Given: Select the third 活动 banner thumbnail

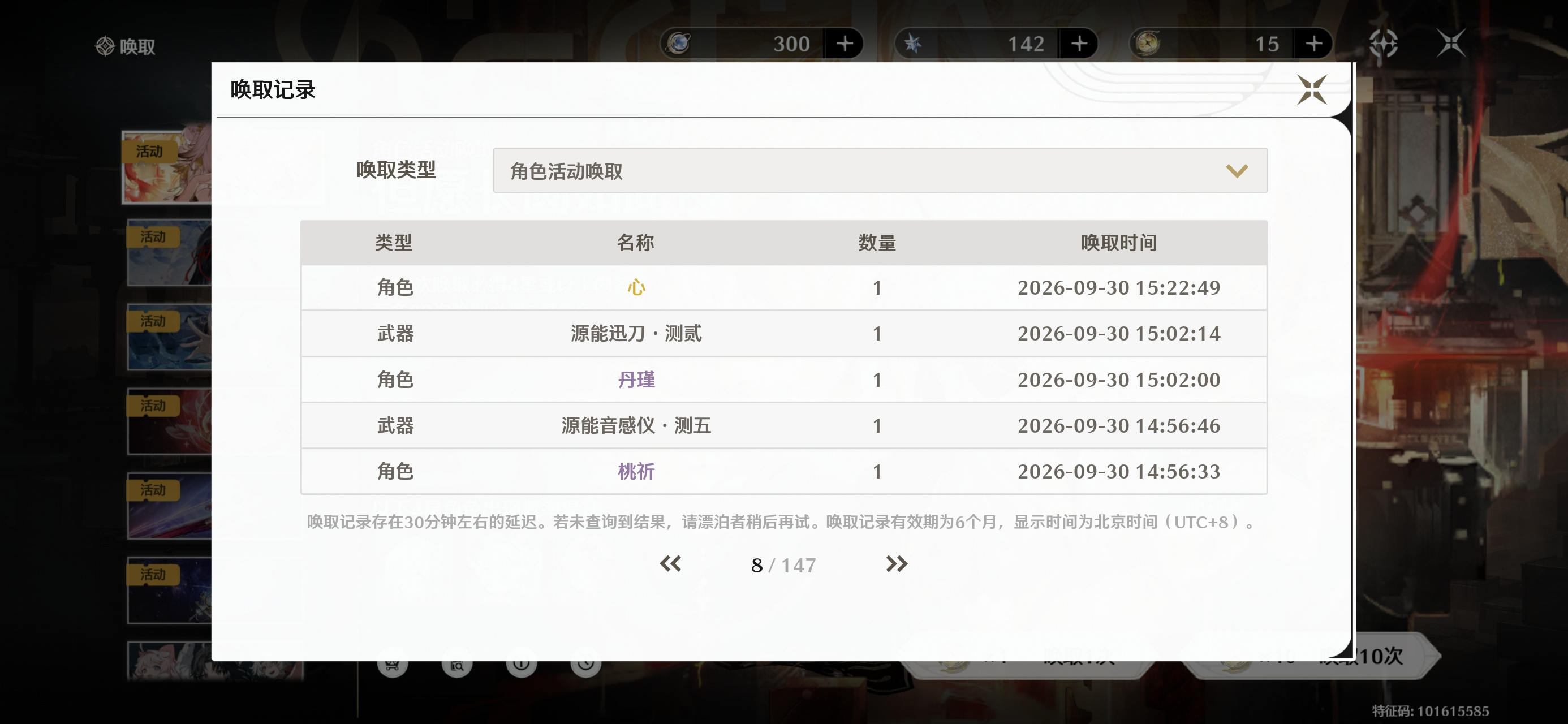Looking at the screenshot, I should [x=169, y=337].
